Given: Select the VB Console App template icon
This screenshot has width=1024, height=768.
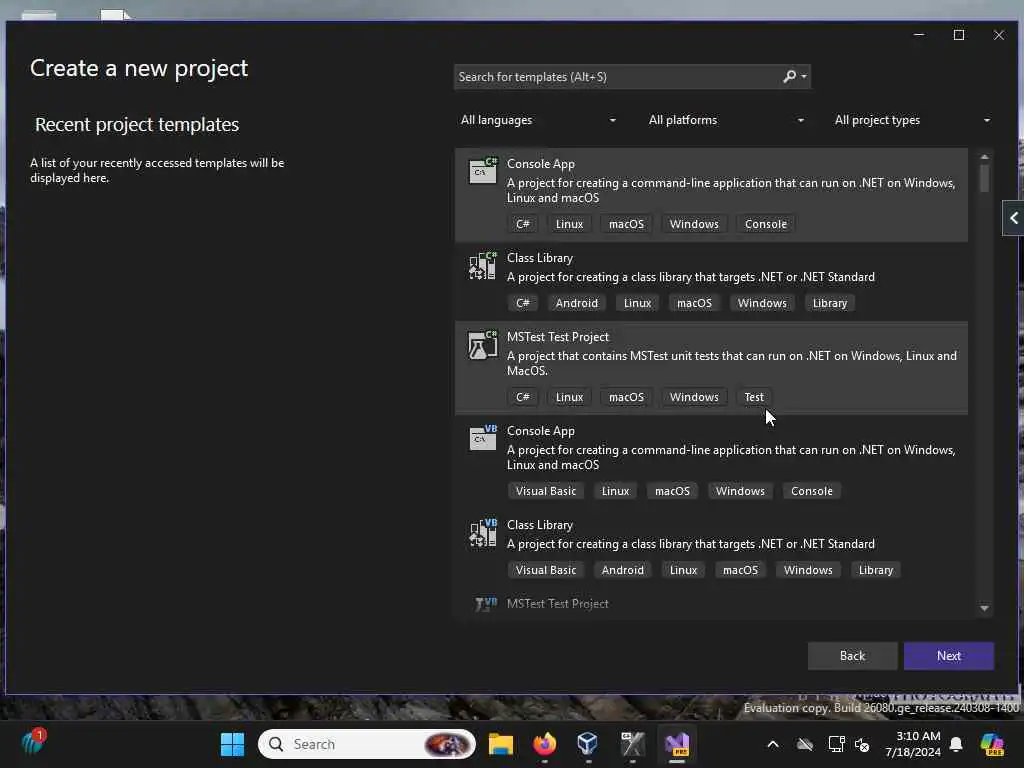Looking at the screenshot, I should [483, 438].
